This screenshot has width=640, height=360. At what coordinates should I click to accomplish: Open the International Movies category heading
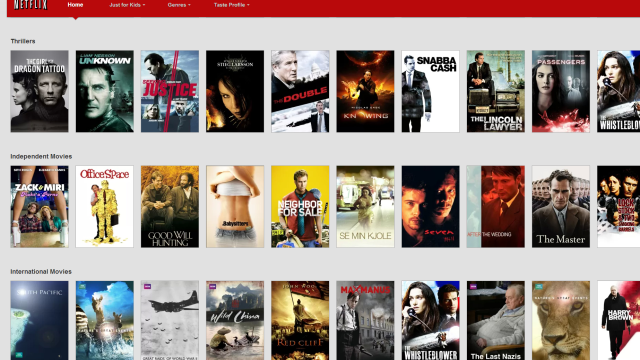41,271
